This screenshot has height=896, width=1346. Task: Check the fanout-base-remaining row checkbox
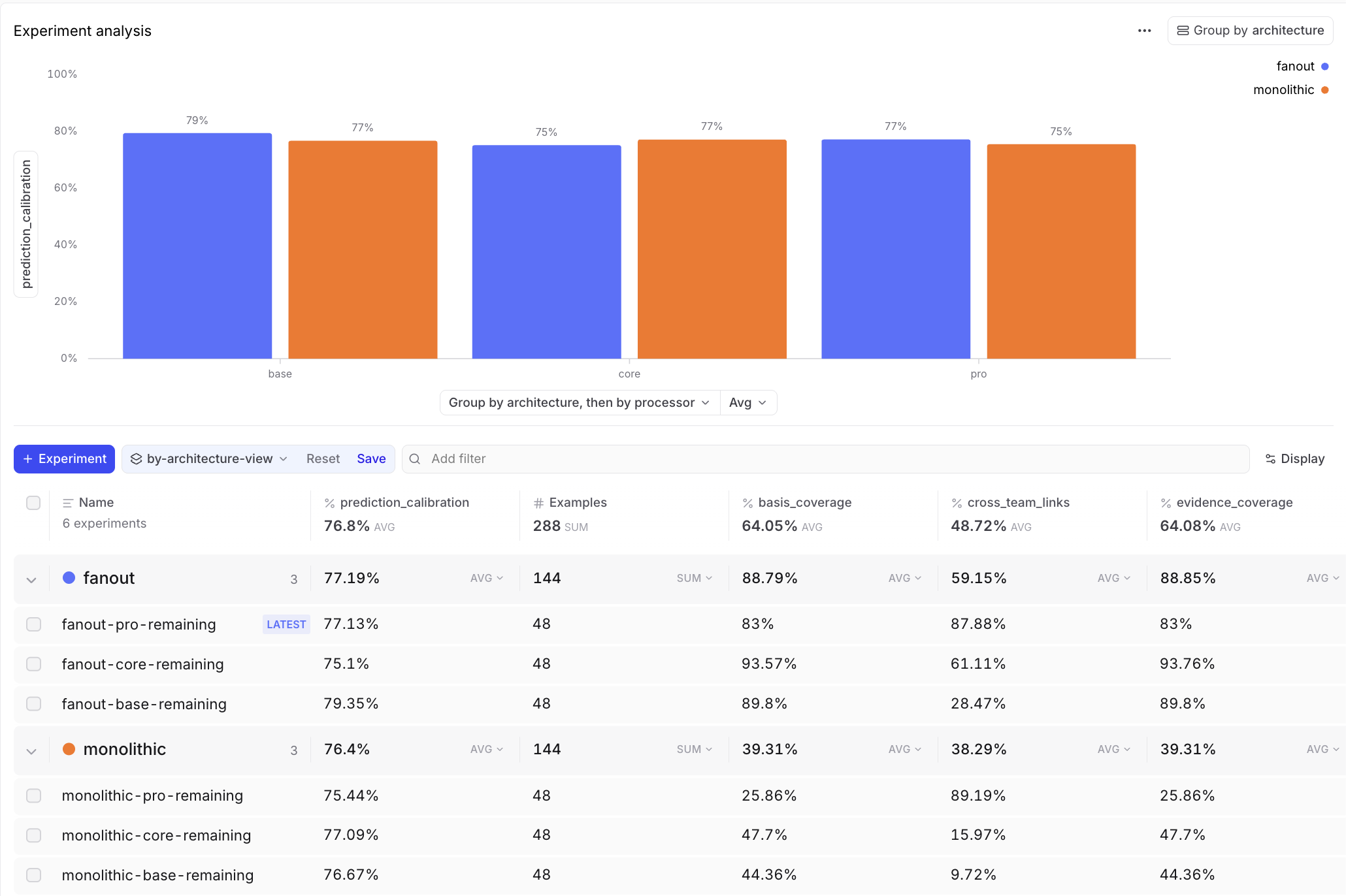click(33, 704)
